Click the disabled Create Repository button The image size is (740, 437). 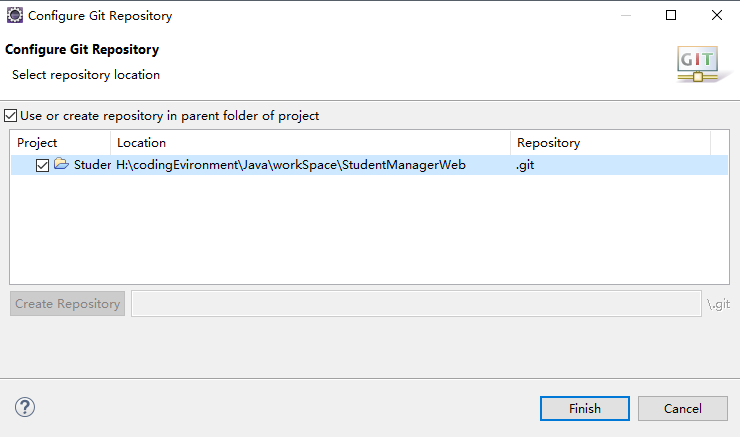click(x=67, y=303)
